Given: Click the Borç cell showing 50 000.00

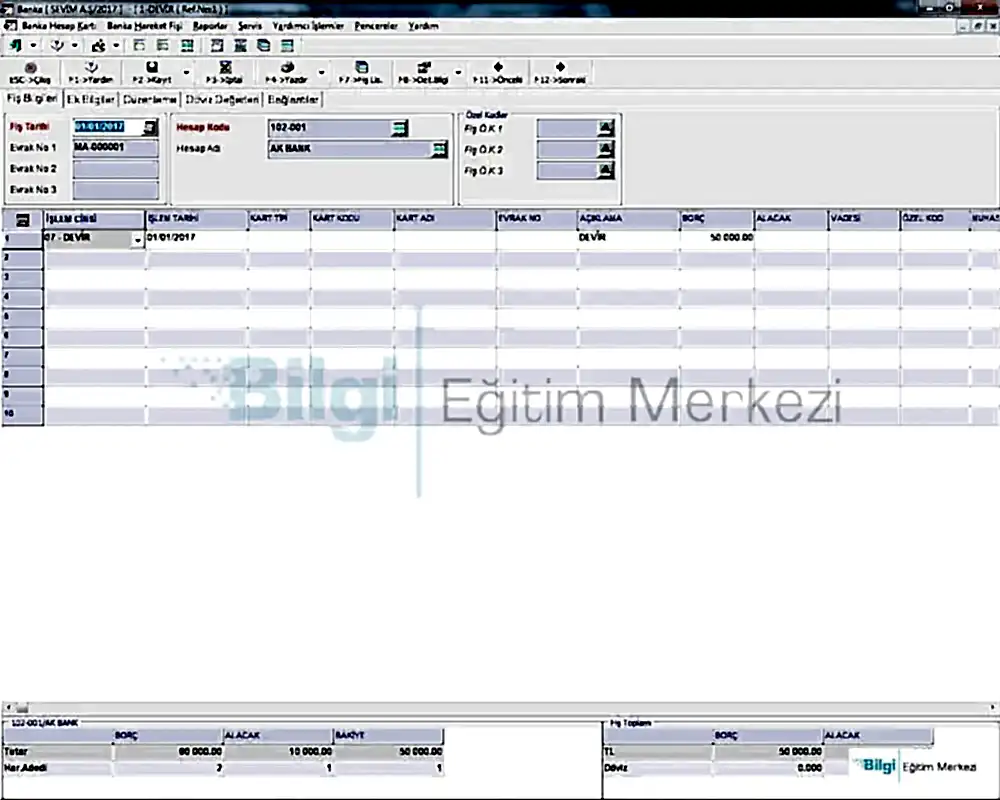Looking at the screenshot, I should pyautogui.click(x=716, y=239).
